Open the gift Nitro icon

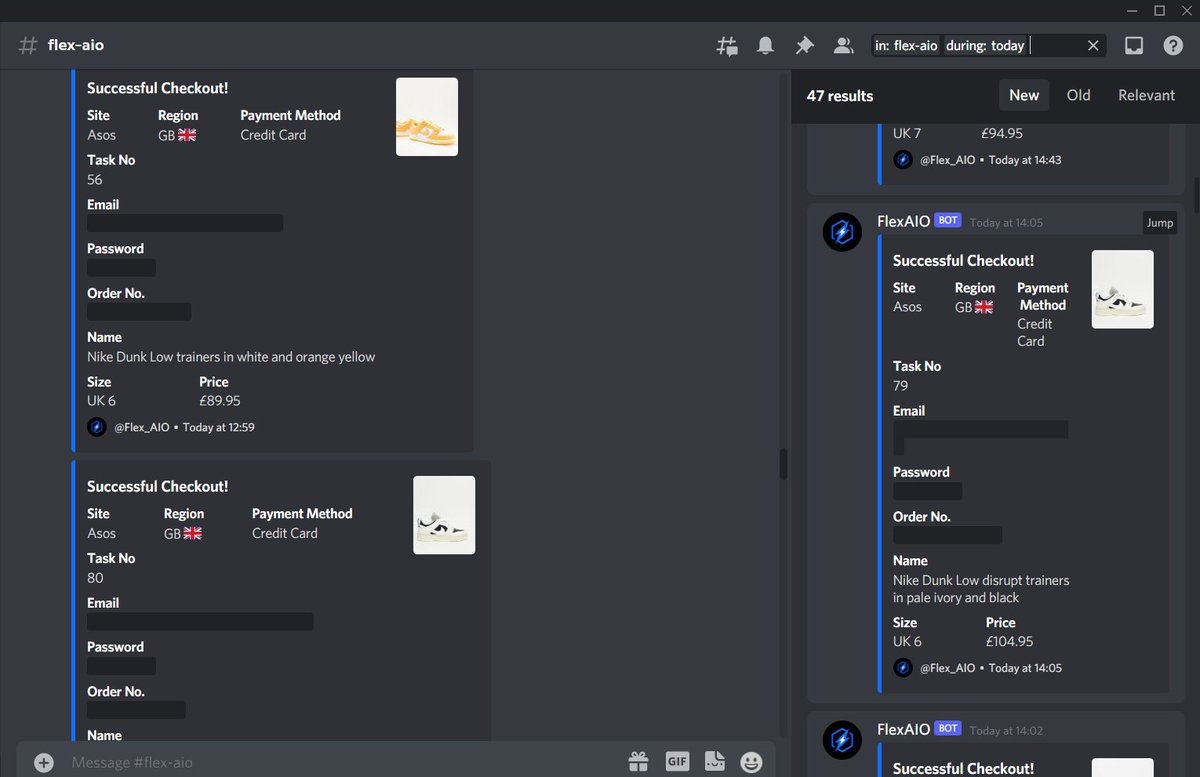(638, 762)
